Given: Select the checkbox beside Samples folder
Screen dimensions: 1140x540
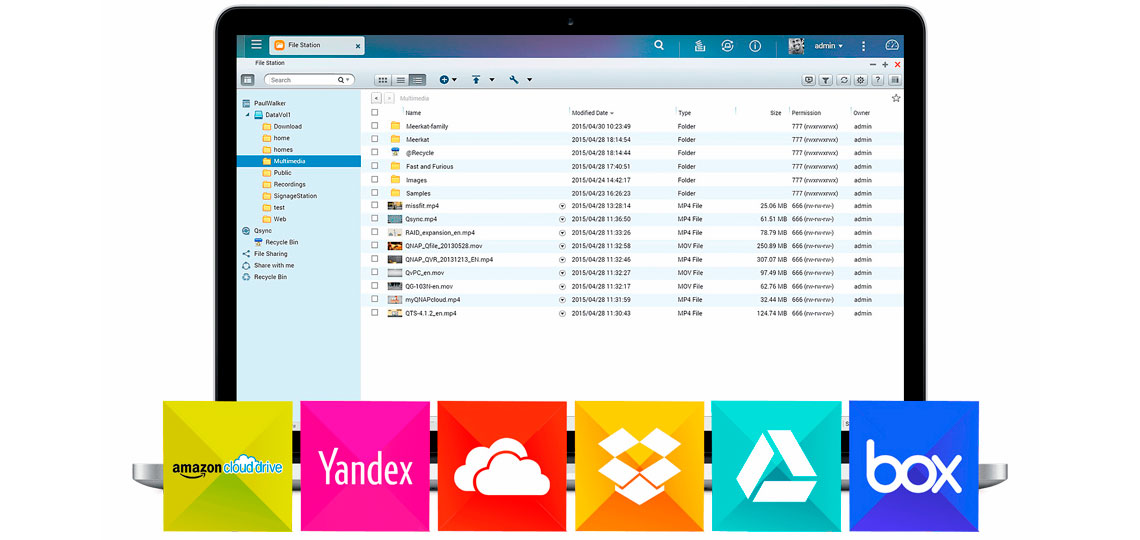Looking at the screenshot, I should [374, 193].
